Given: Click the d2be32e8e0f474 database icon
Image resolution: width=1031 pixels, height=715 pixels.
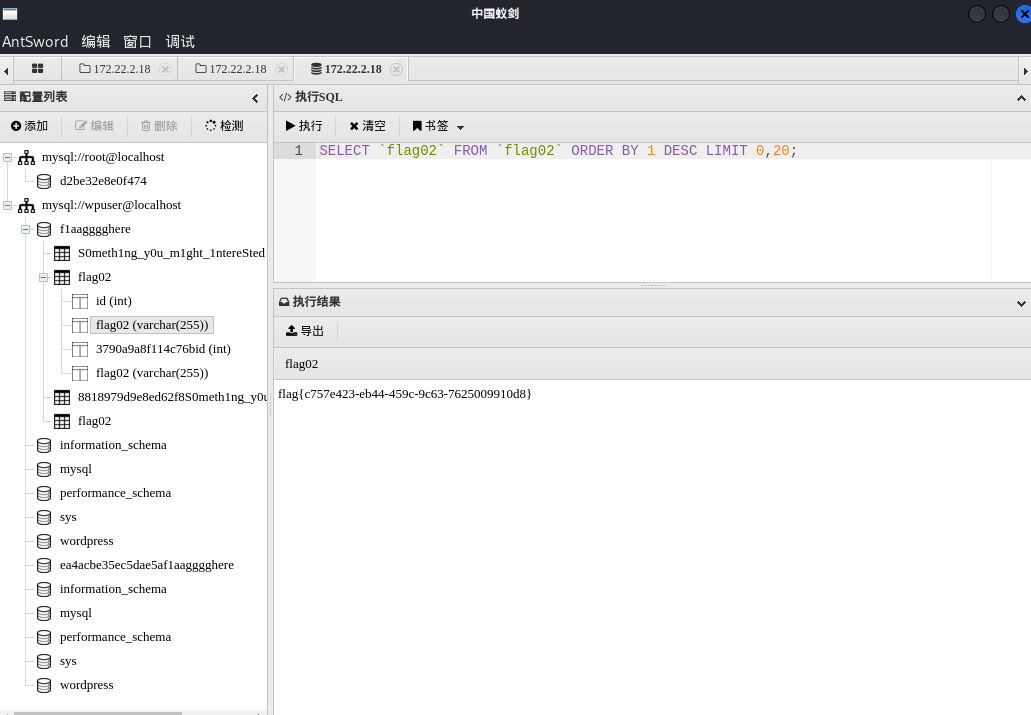Looking at the screenshot, I should 44,181.
